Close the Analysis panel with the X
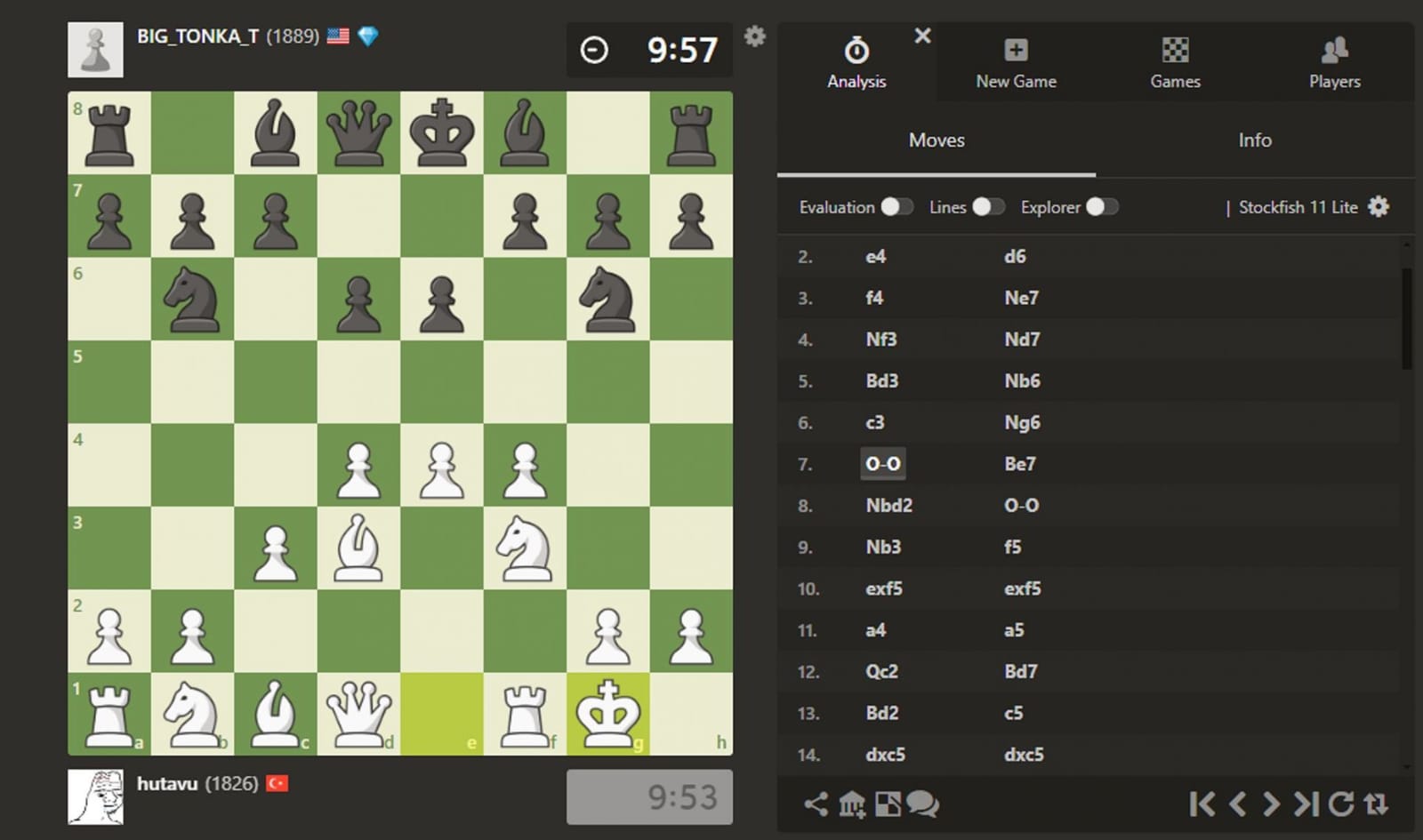 click(922, 36)
